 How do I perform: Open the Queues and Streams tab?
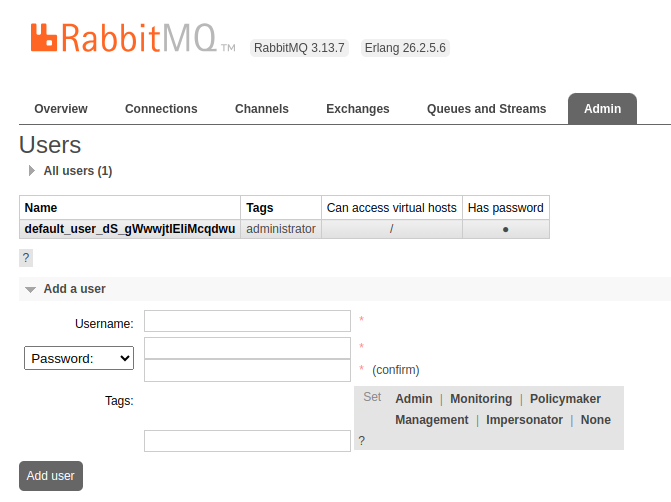point(486,109)
